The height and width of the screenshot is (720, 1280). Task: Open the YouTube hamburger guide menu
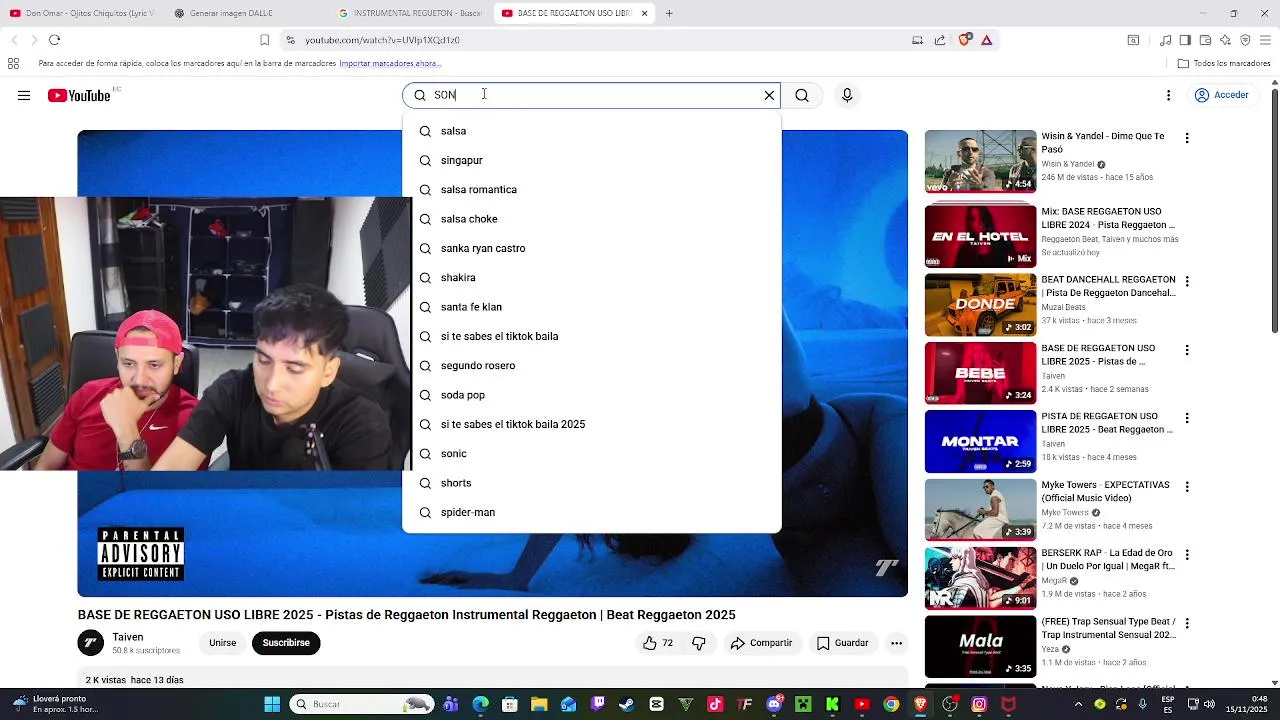[24, 95]
